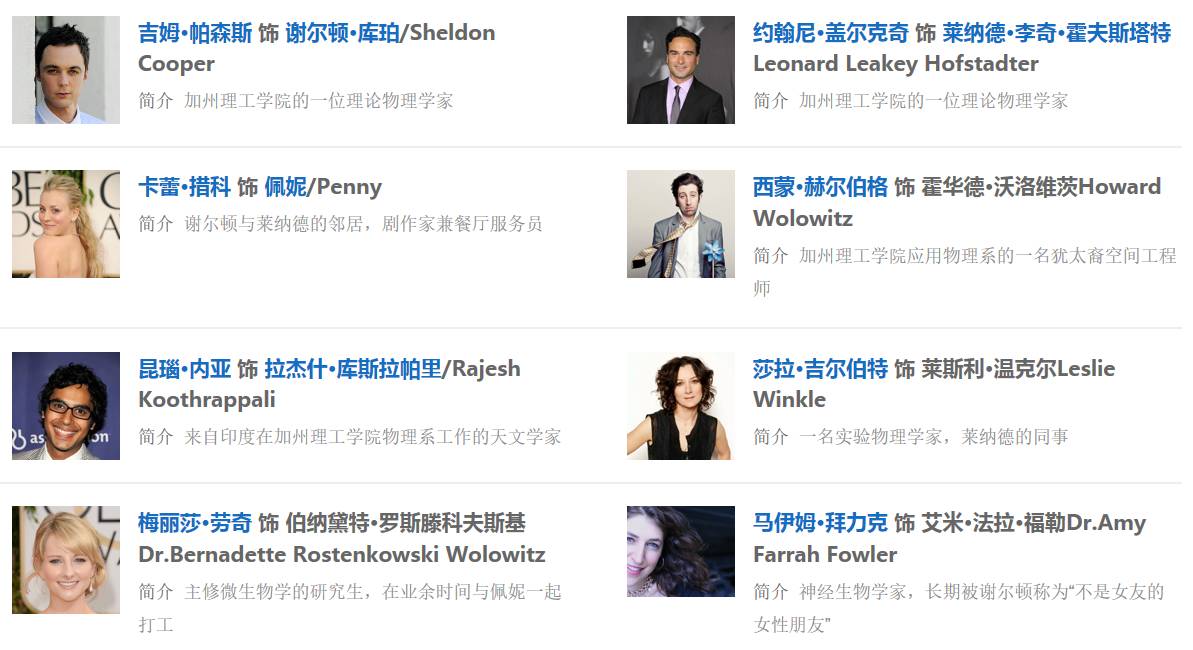1193x650 pixels.
Task: Open the character link 莱纳德·李奇·霍夫斯塔特
Action: [1057, 33]
